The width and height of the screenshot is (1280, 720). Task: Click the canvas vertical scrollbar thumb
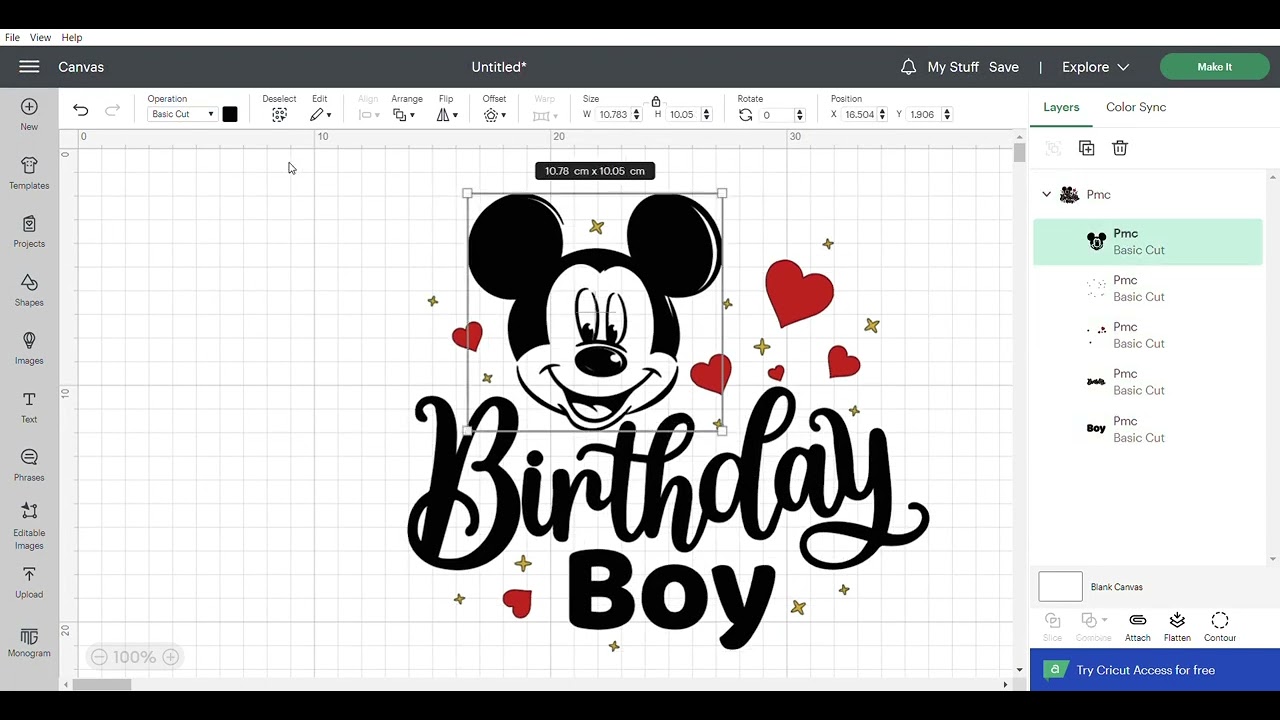click(x=1019, y=152)
